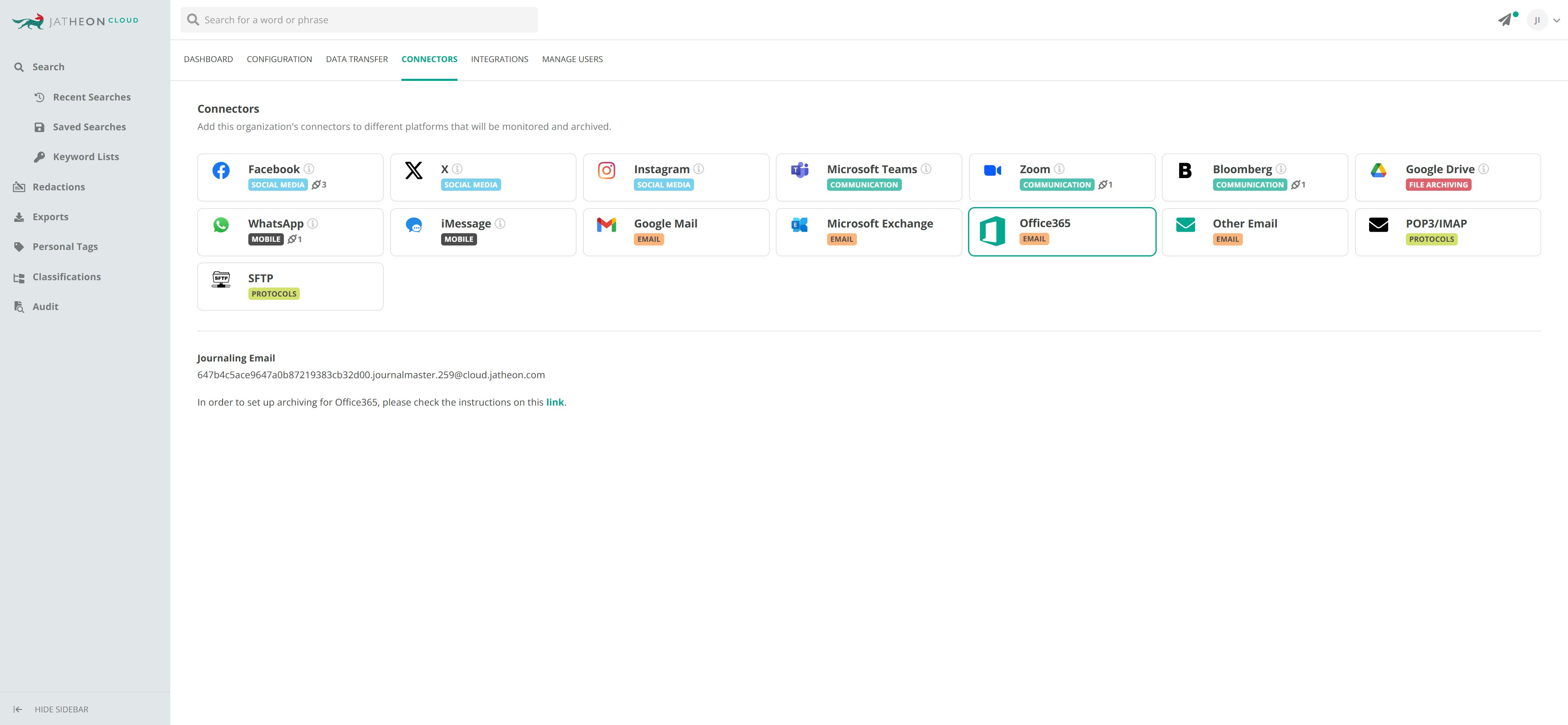Focus the search word or phrase field

pos(359,20)
